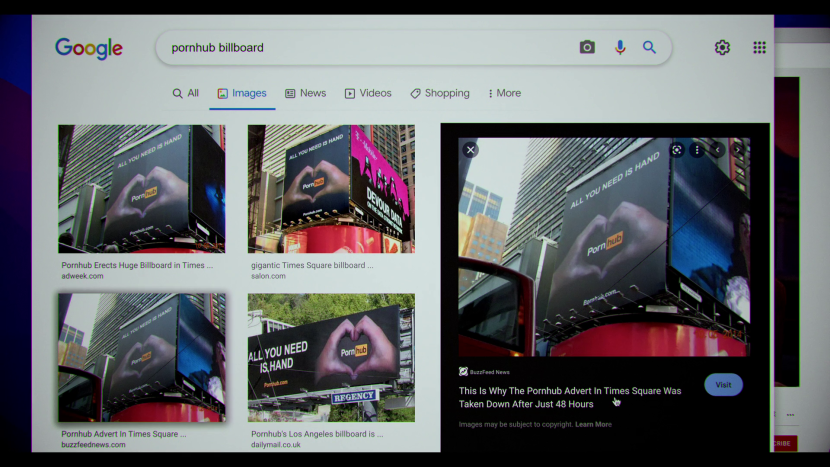Start voice search with the microphone icon
This screenshot has width=830, height=467.
point(620,47)
